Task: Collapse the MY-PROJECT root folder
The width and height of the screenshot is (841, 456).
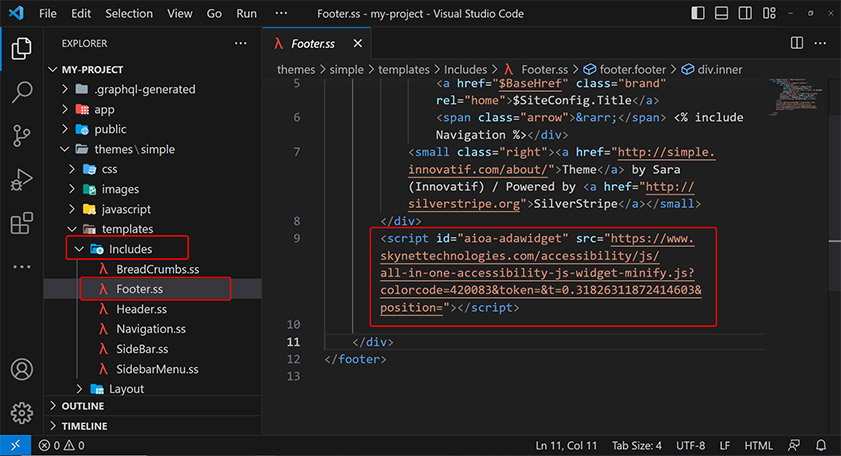Action: pyautogui.click(x=53, y=69)
